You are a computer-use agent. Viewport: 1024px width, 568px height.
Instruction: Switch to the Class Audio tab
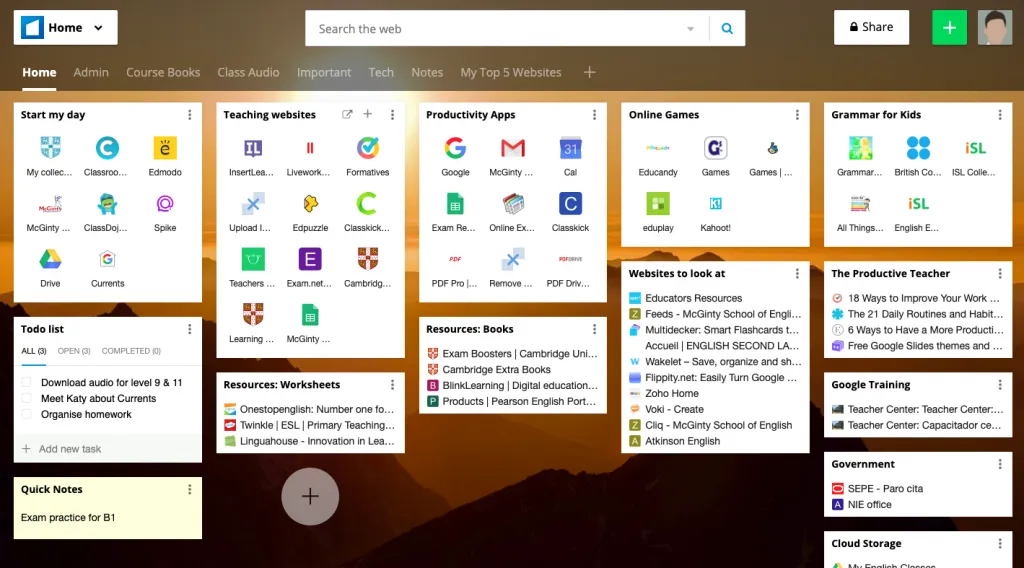248,72
